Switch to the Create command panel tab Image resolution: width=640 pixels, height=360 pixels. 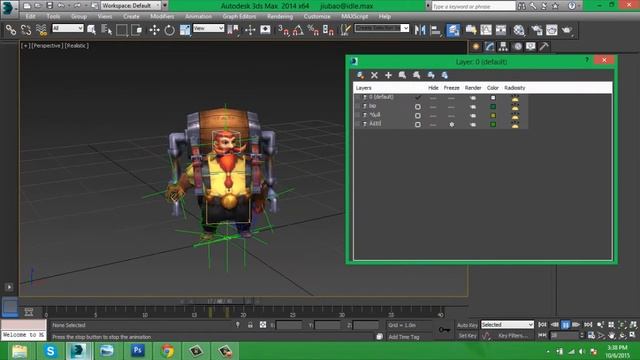coord(476,47)
